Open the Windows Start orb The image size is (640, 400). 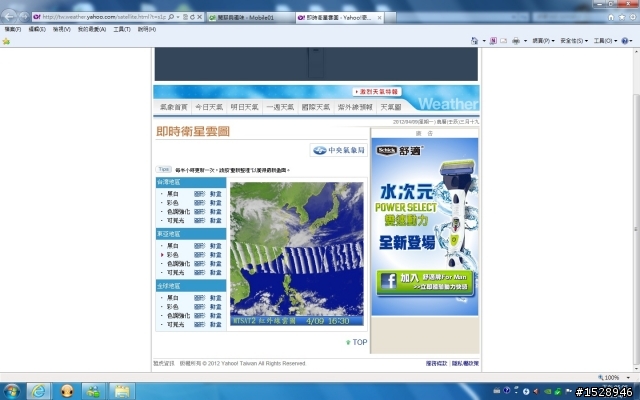click(11, 392)
